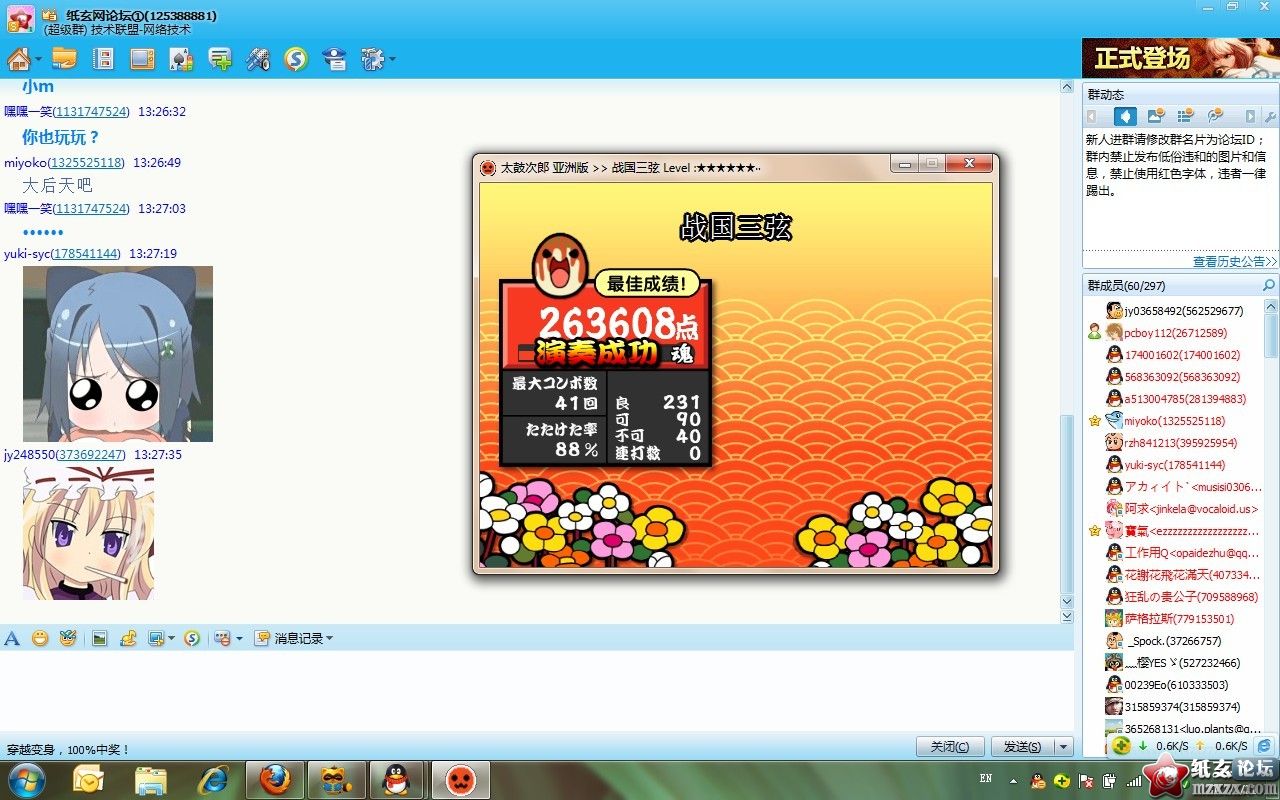Expand the message blocking dropdown arrow
The image size is (1280, 800).
[239, 638]
